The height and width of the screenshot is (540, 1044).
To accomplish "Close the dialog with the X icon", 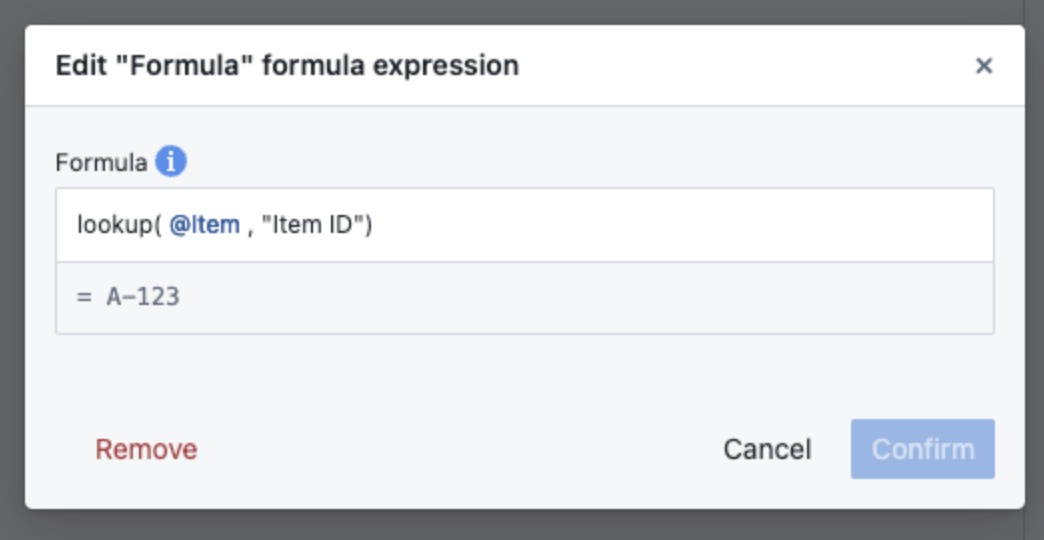I will [x=984, y=66].
